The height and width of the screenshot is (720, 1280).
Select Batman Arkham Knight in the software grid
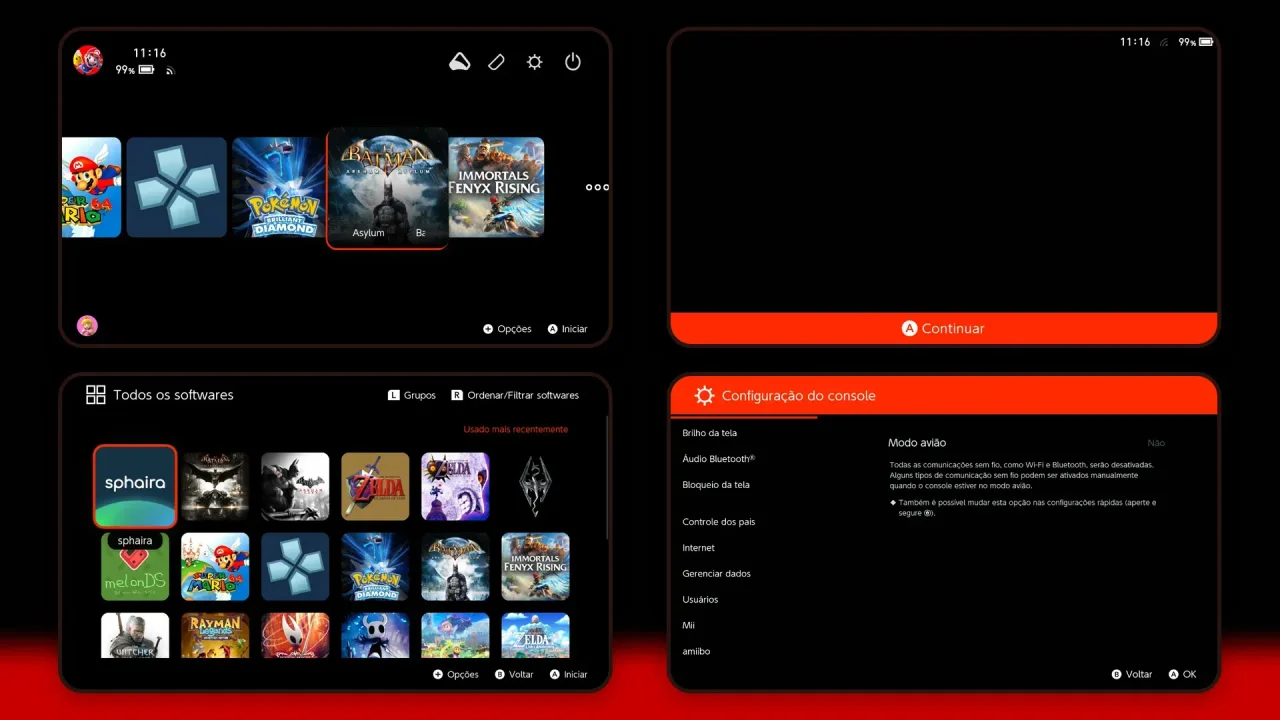pyautogui.click(x=215, y=487)
